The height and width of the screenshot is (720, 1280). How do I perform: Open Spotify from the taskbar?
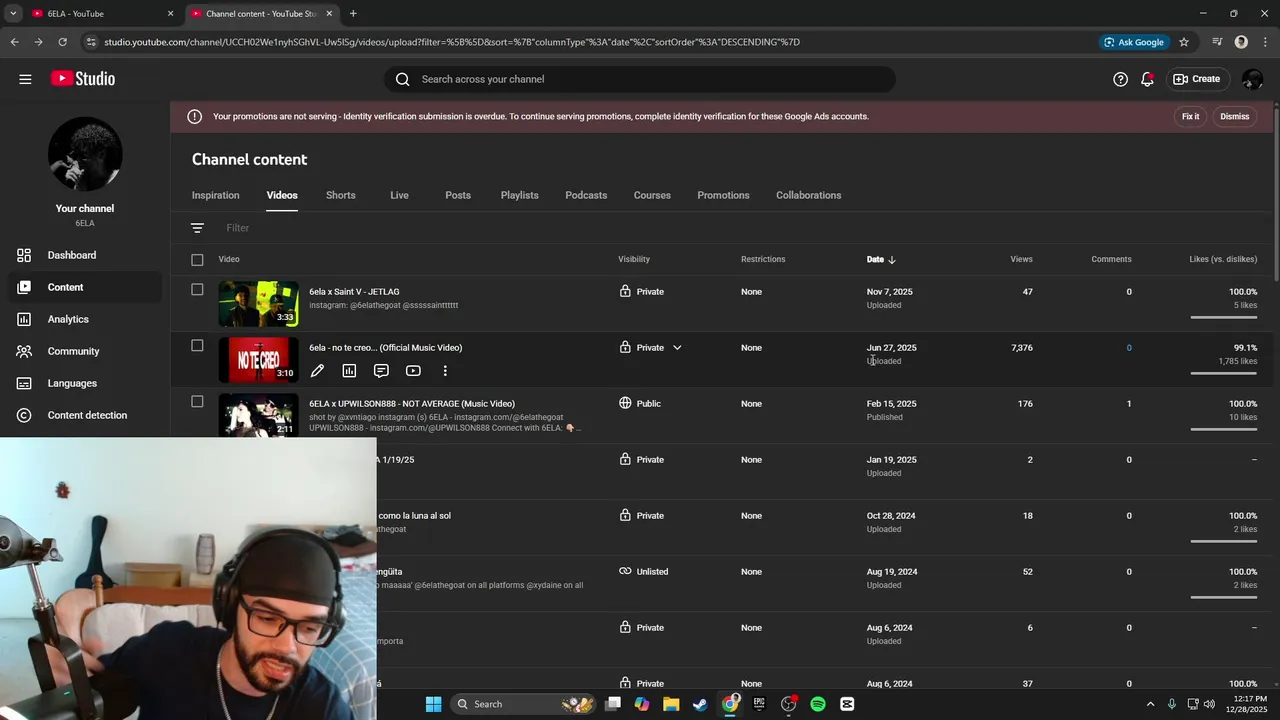tap(818, 704)
